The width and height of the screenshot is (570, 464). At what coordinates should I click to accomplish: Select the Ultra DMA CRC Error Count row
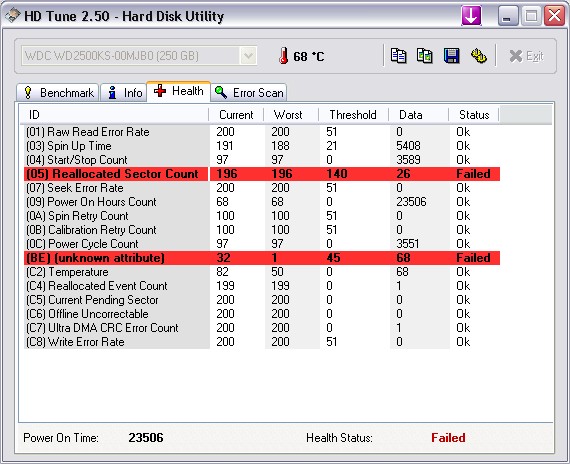tap(262, 328)
